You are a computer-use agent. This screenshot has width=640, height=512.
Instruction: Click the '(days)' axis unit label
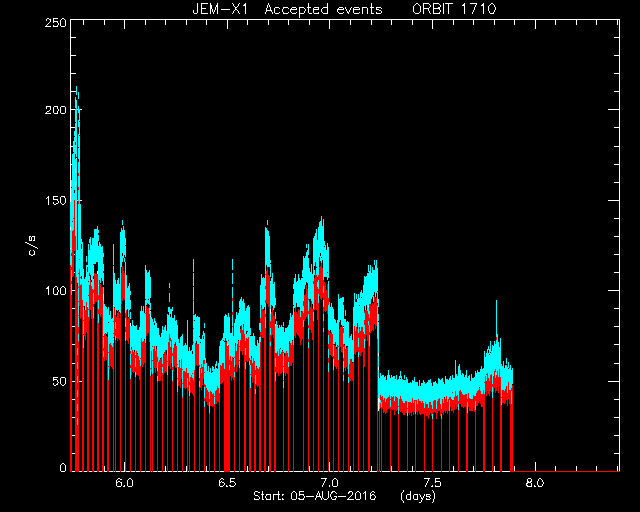point(418,496)
